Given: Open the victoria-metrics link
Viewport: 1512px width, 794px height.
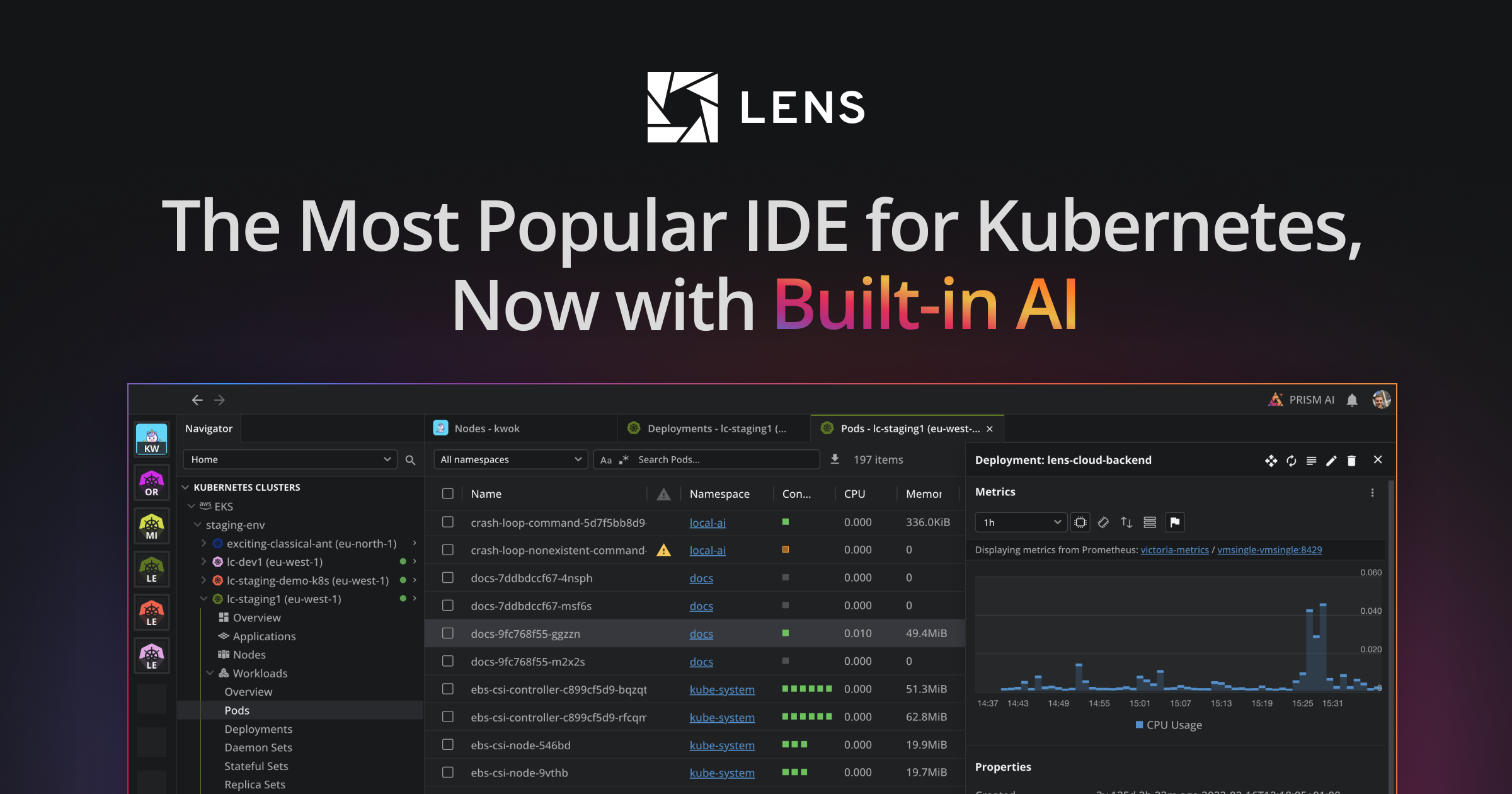Looking at the screenshot, I should [x=1174, y=549].
